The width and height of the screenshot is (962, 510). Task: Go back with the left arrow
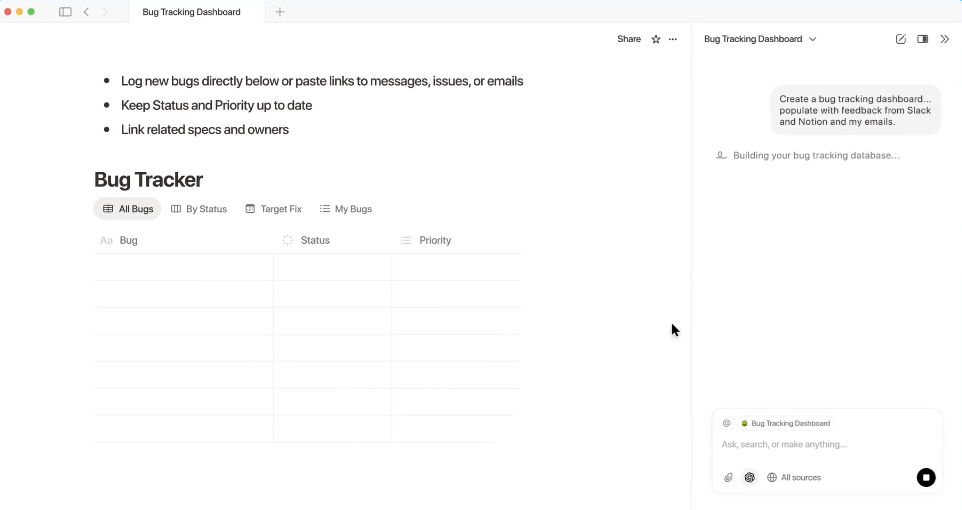(x=86, y=12)
